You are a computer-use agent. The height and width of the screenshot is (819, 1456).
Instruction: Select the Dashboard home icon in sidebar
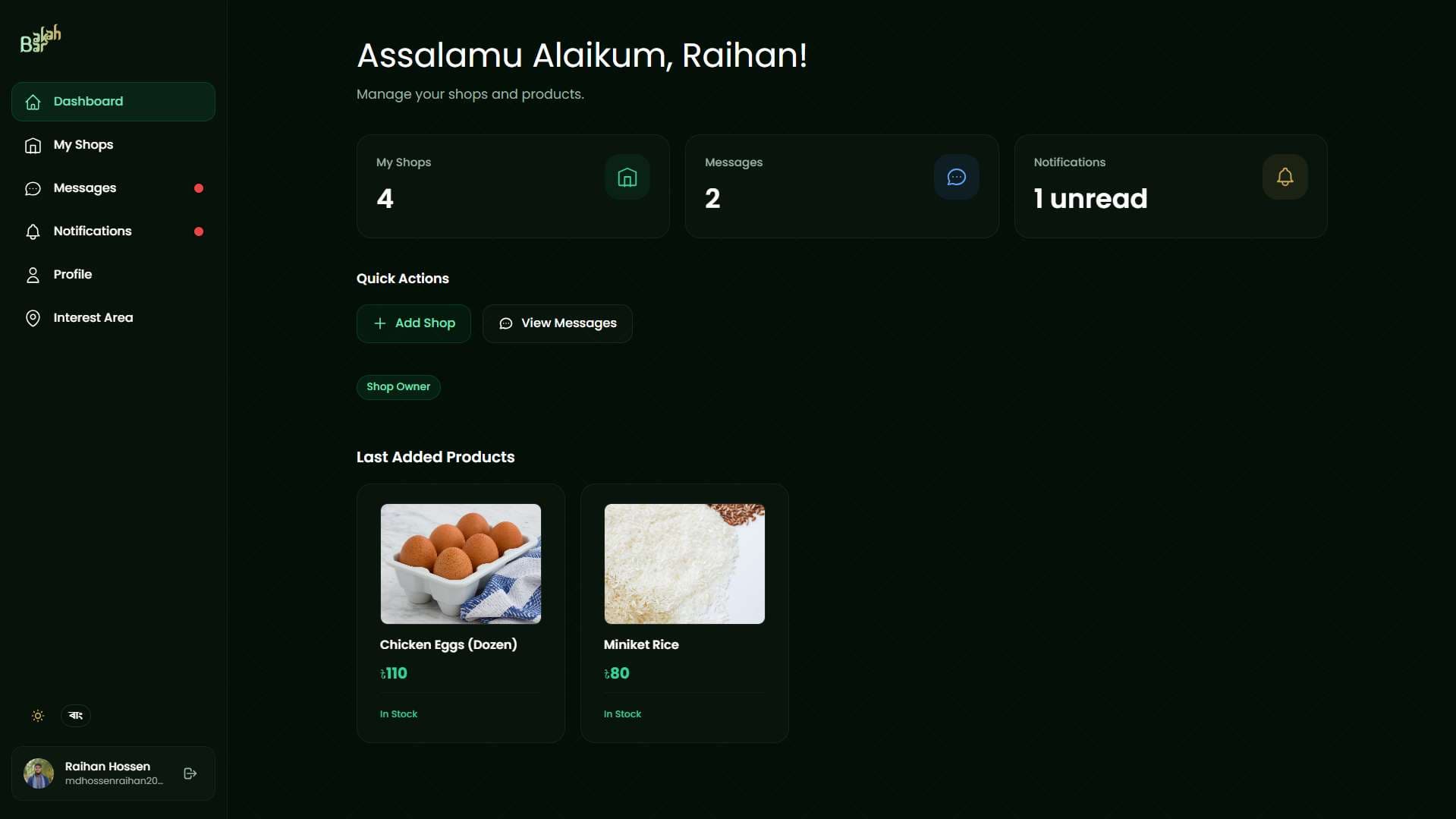[33, 101]
